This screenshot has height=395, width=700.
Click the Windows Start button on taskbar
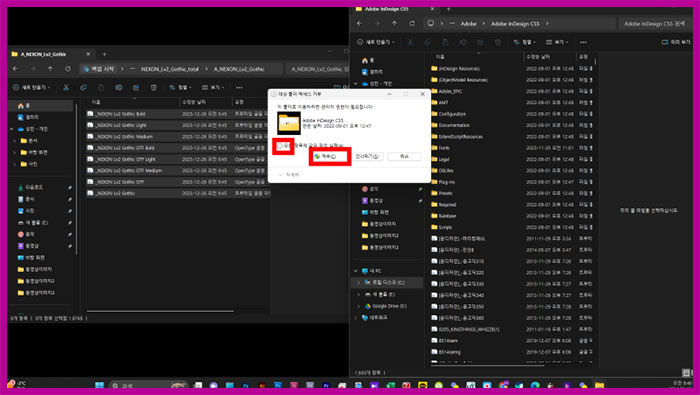pos(100,385)
